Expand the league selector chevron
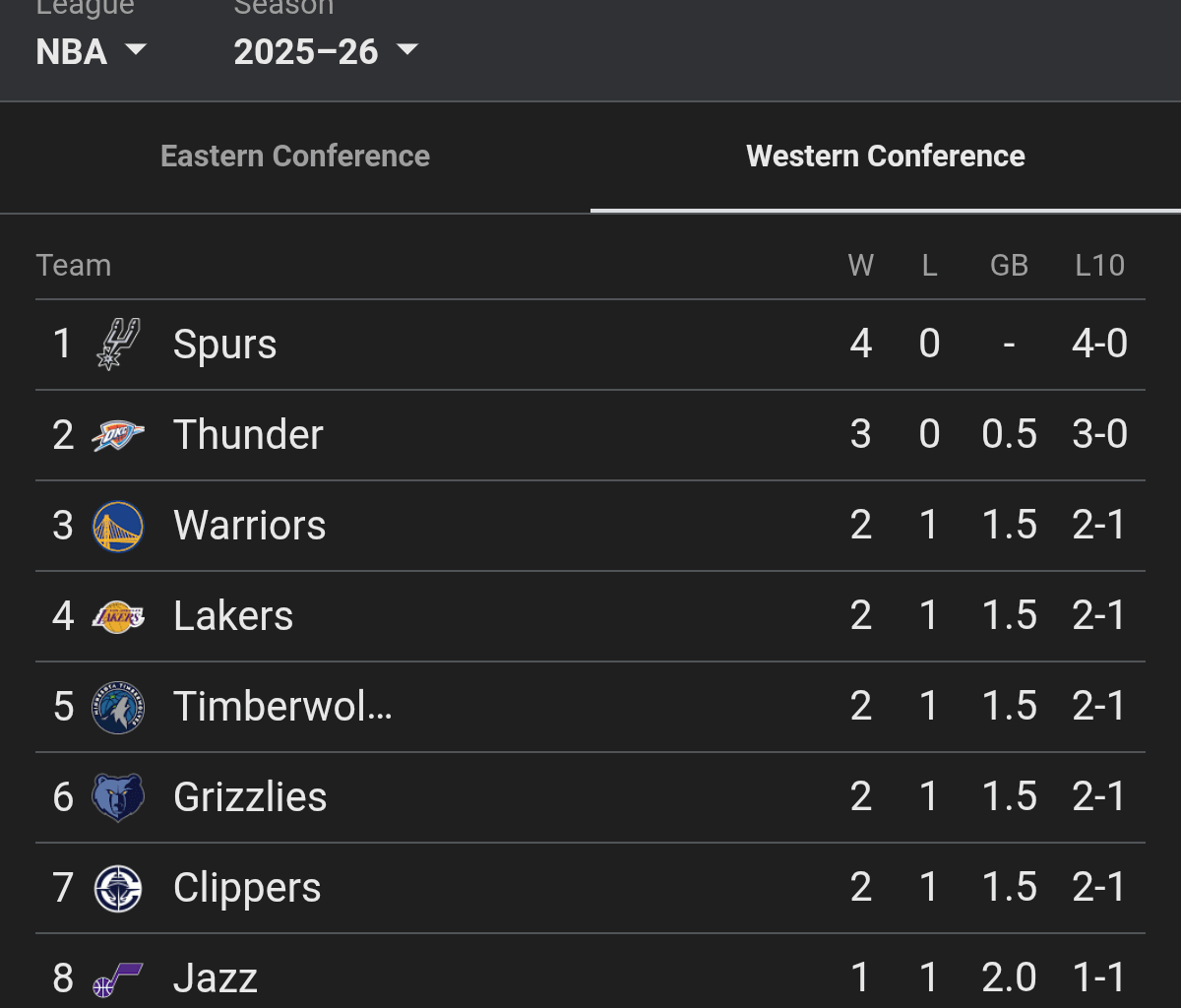 pos(136,51)
